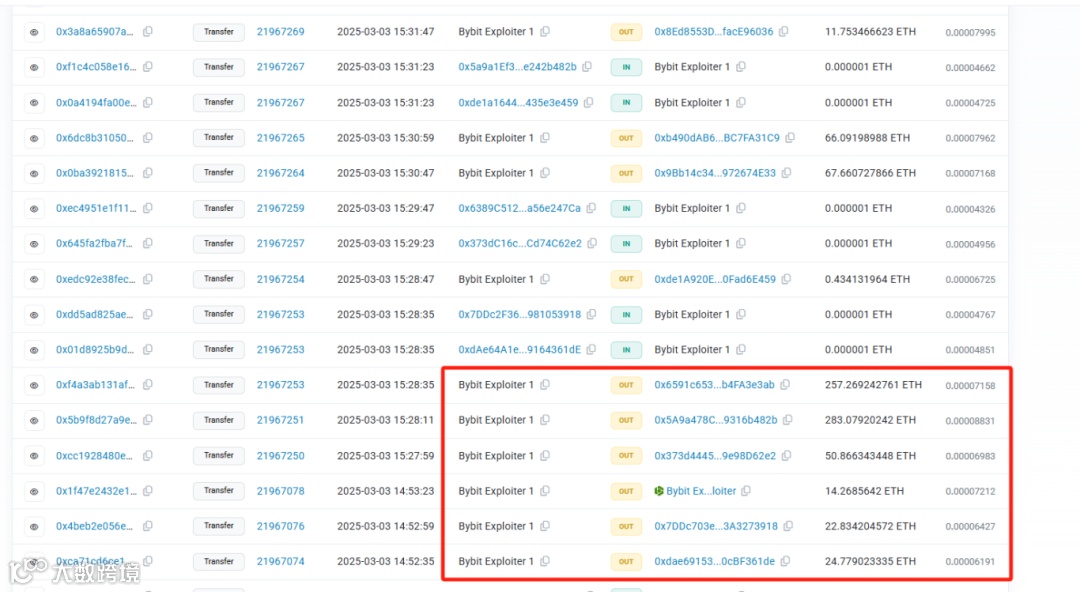1080x592 pixels.
Task: View block 21967265
Action: pyautogui.click(x=280, y=138)
